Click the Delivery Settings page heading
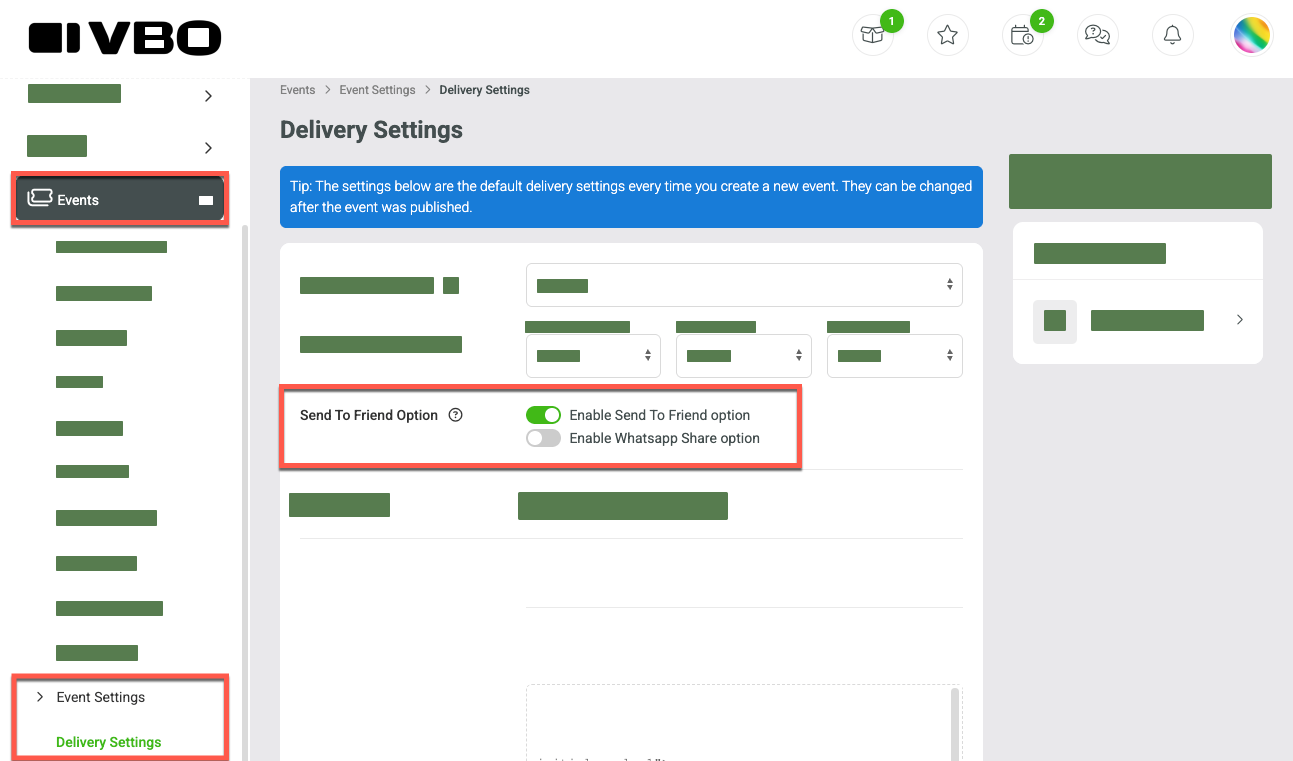The height and width of the screenshot is (761, 1293). click(x=371, y=130)
